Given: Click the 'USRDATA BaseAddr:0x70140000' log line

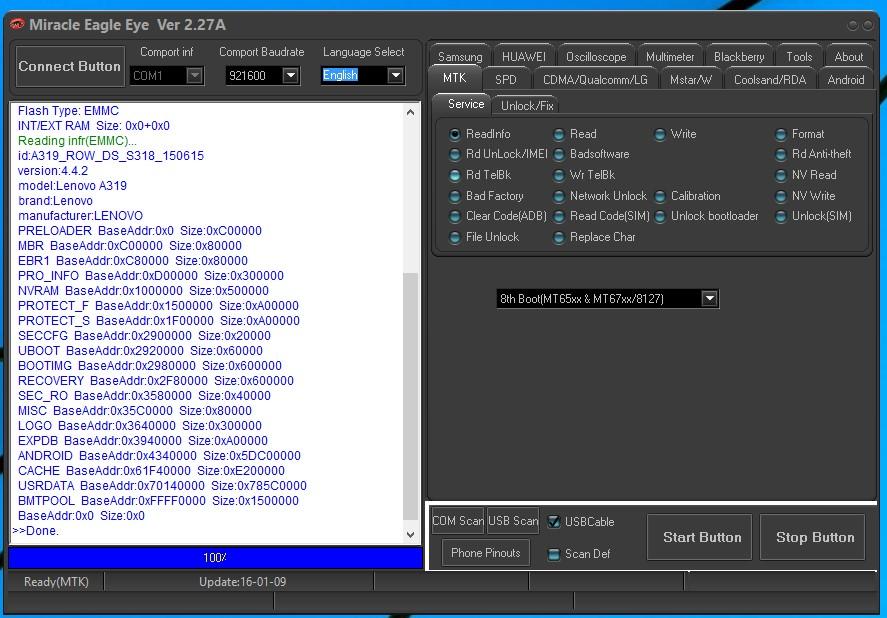Looking at the screenshot, I should point(162,486).
